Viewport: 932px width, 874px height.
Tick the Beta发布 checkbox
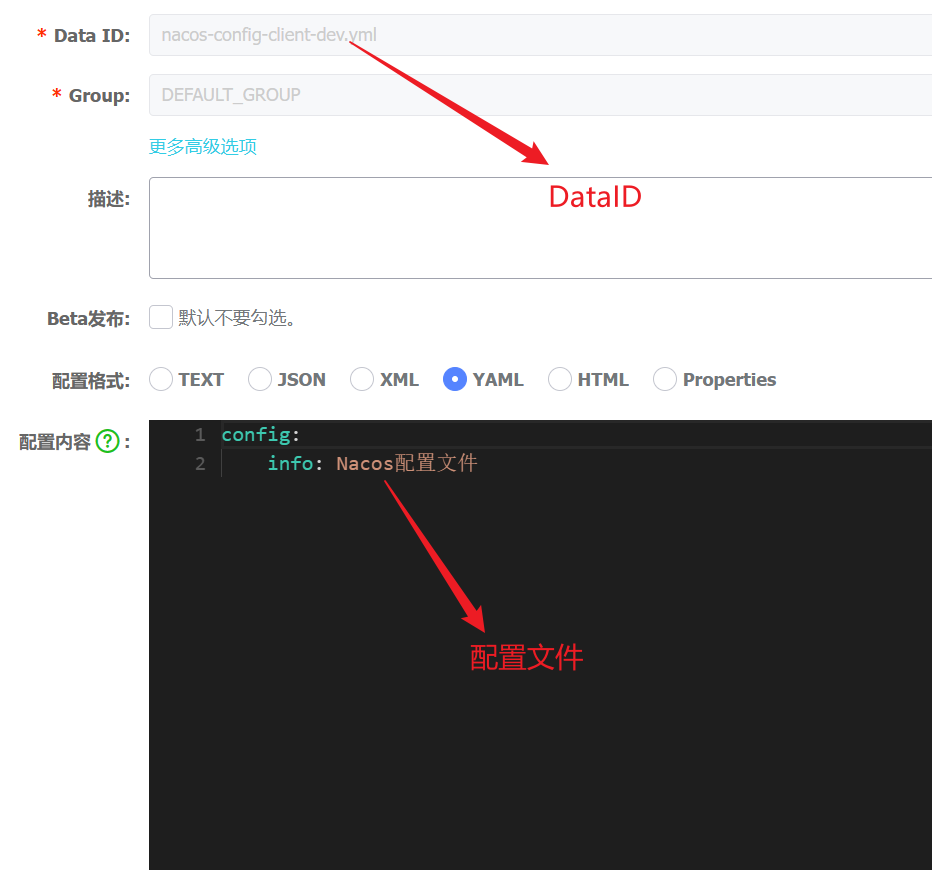pos(161,318)
